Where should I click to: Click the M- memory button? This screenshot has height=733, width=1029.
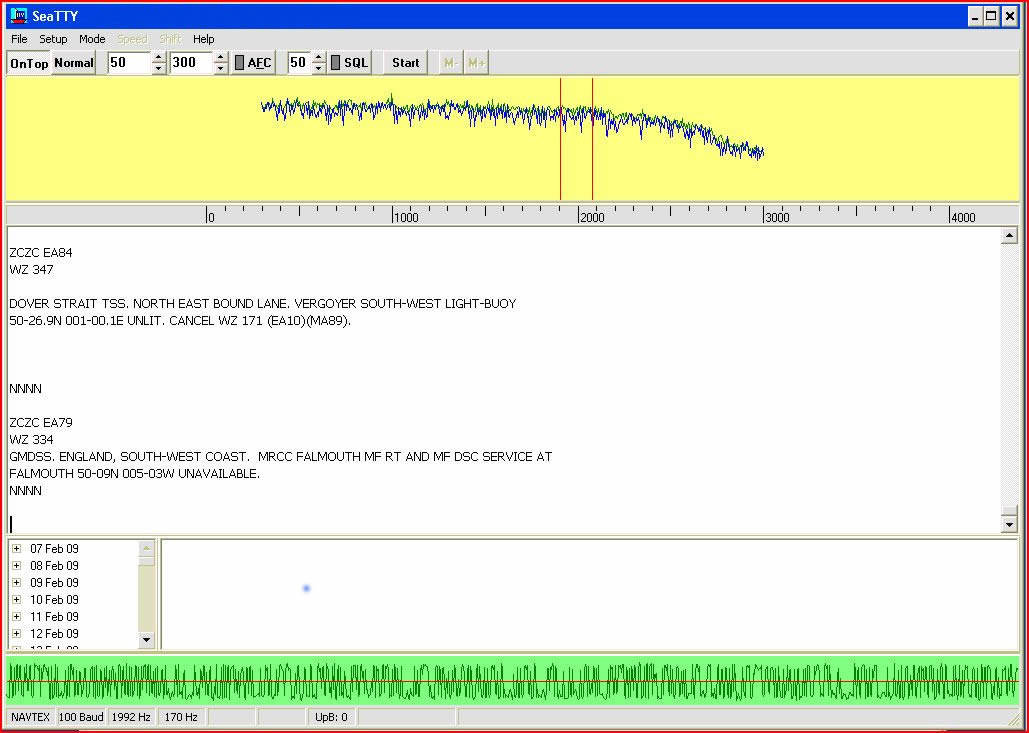(x=450, y=63)
